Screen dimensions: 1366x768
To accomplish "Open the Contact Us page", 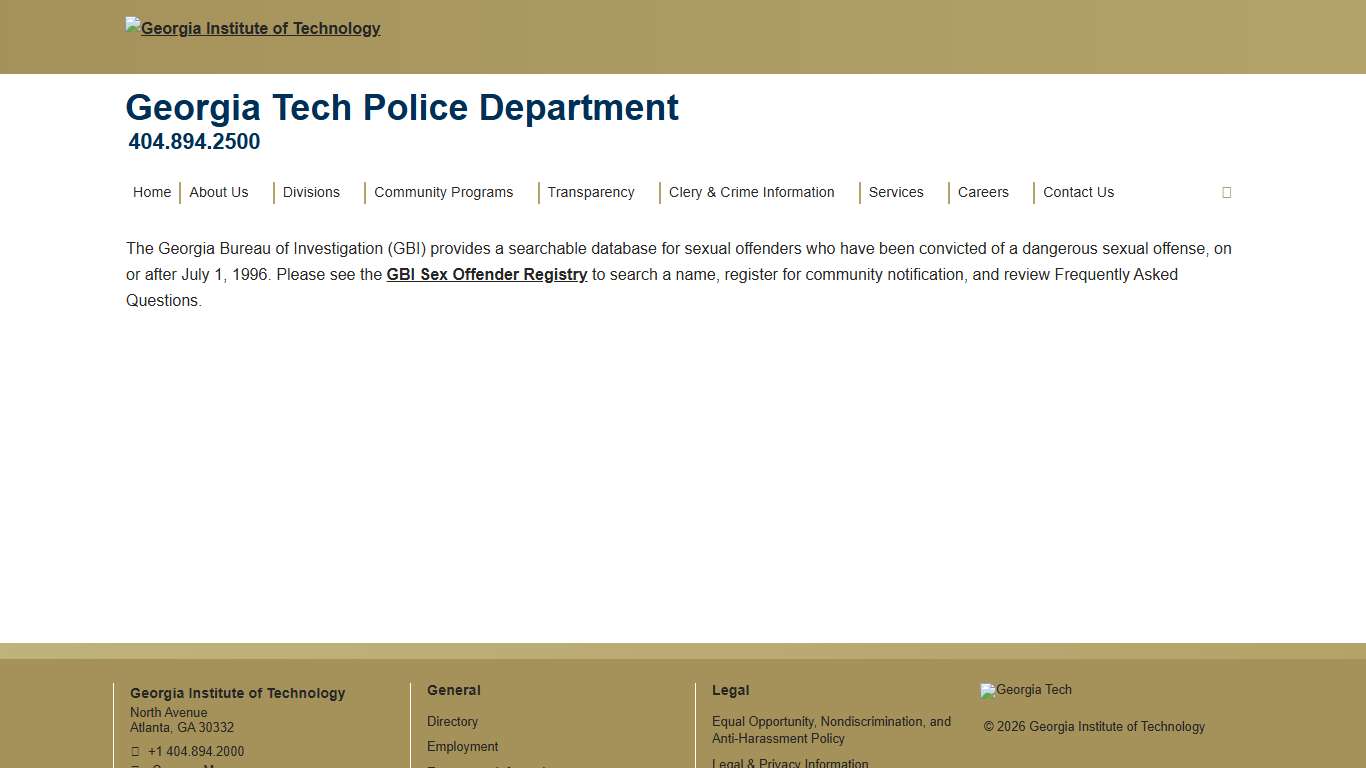I will point(1078,192).
